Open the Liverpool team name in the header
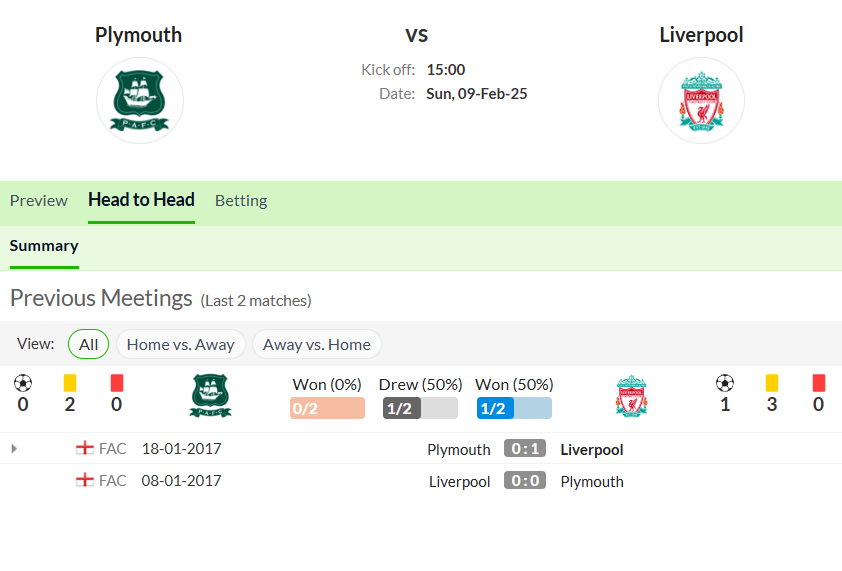This screenshot has height=571, width=842. (x=701, y=35)
